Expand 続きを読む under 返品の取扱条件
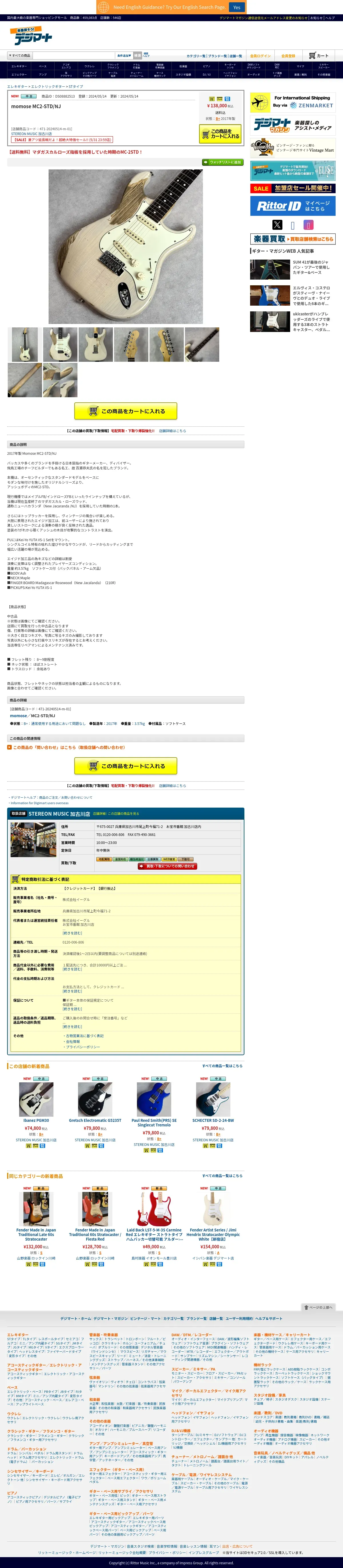343x1568 pixels. click(72, 1027)
